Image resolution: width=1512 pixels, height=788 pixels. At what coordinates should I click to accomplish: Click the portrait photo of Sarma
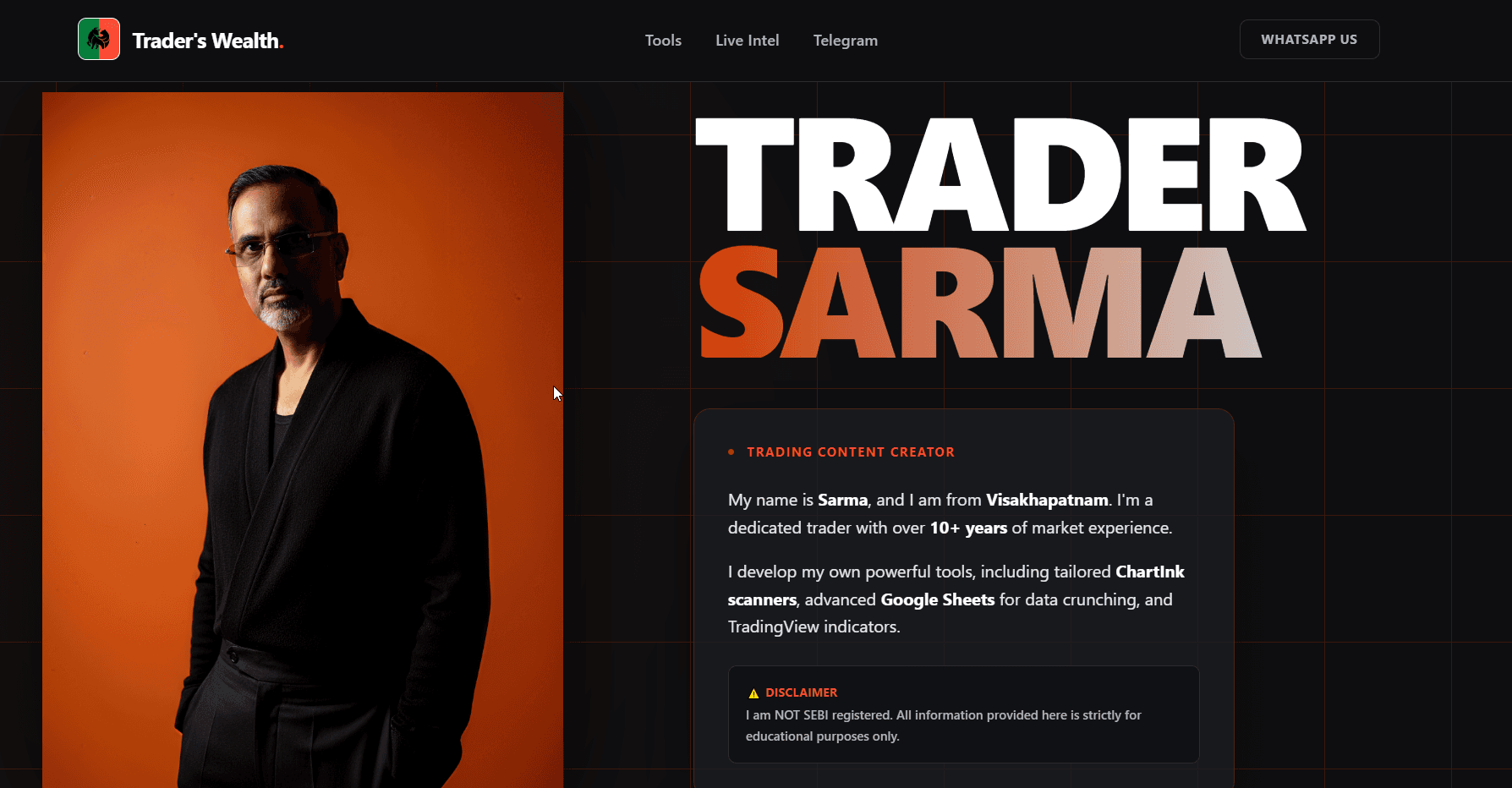(303, 440)
